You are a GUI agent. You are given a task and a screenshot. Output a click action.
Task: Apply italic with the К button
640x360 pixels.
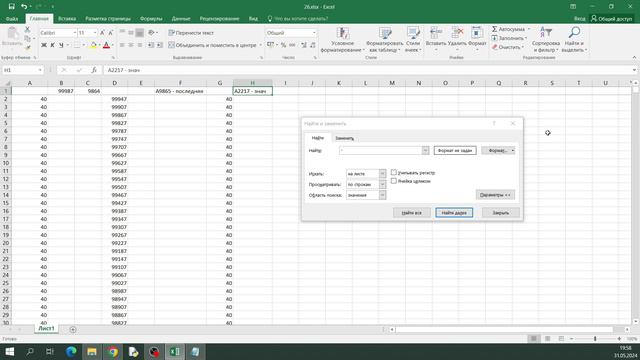pos(52,45)
